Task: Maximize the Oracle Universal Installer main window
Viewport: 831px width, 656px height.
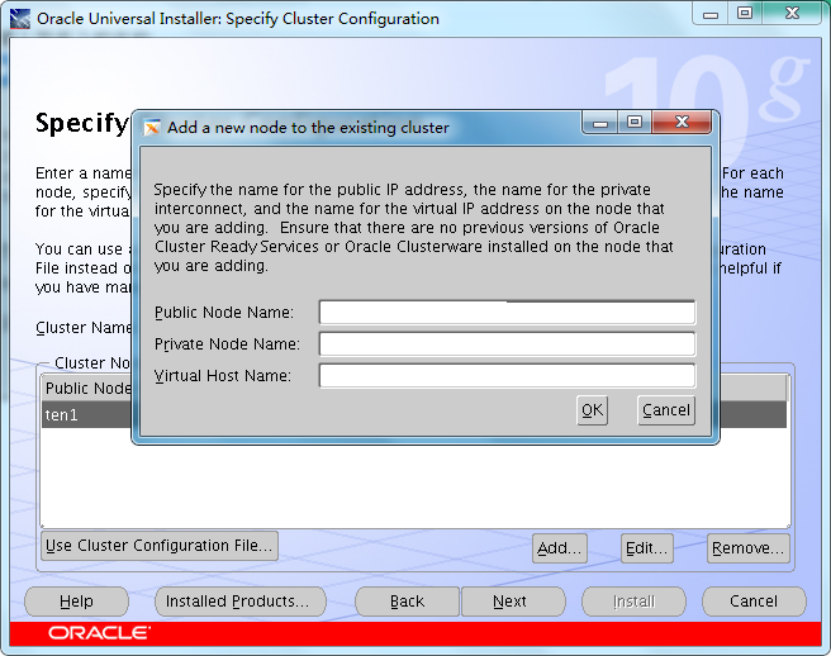Action: point(745,14)
